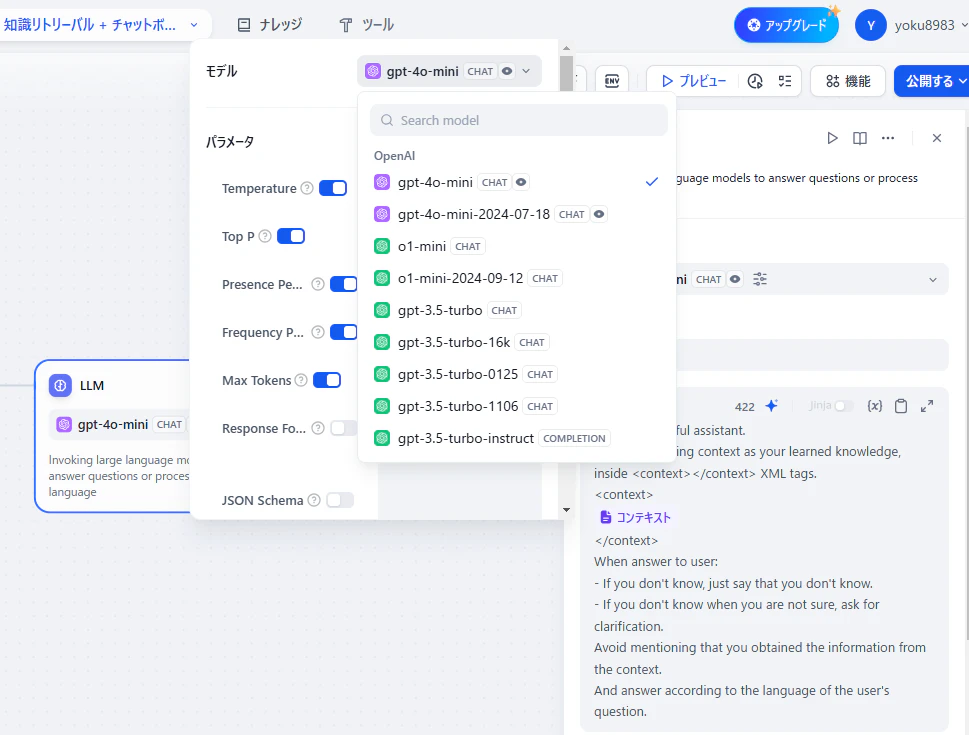Click Presence Penalty help icon
Viewport: 969px width, 735px height.
point(318,284)
